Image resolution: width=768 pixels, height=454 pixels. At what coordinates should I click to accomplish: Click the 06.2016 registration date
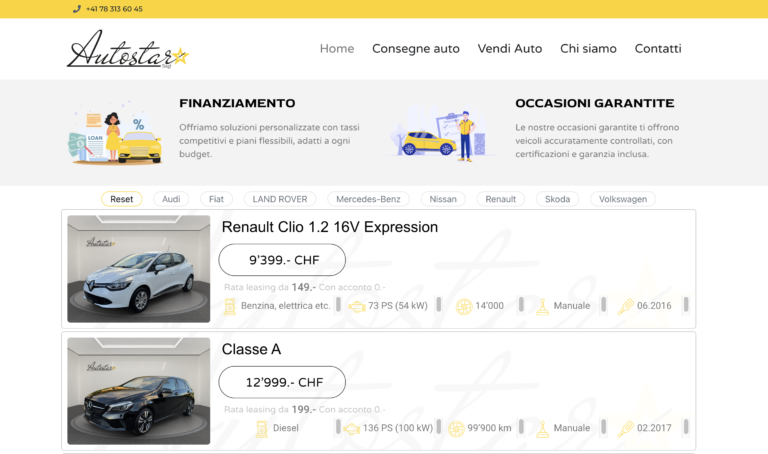(654, 306)
